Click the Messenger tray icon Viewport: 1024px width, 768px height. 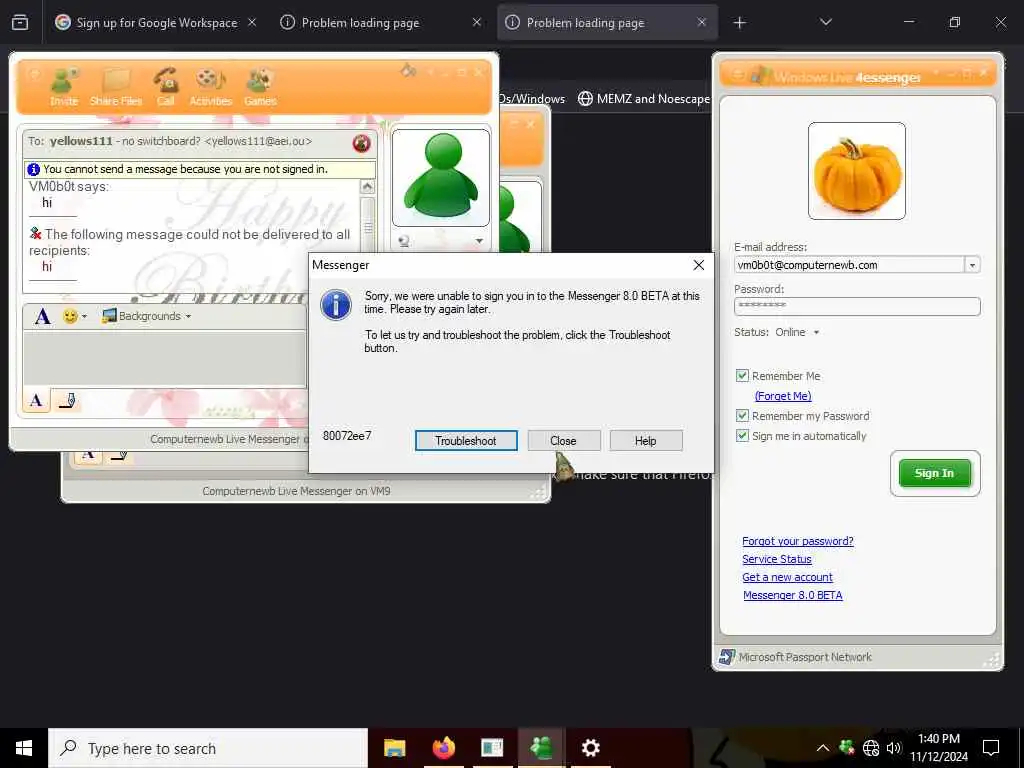[846, 746]
